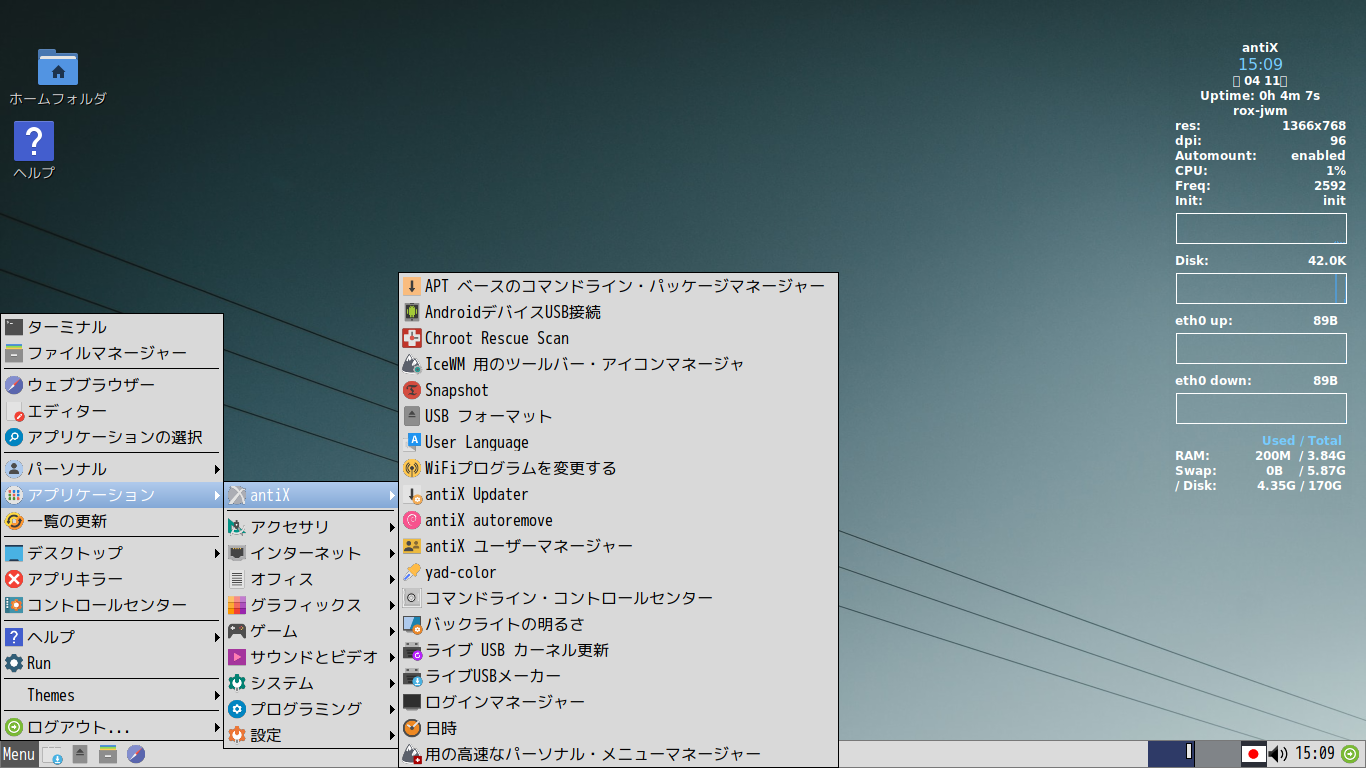1366x768 pixels.
Task: Click the User Language icon
Action: click(x=412, y=442)
